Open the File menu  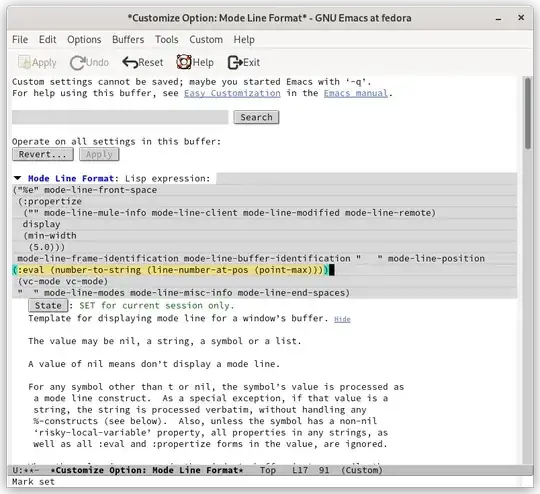pyautogui.click(x=20, y=40)
